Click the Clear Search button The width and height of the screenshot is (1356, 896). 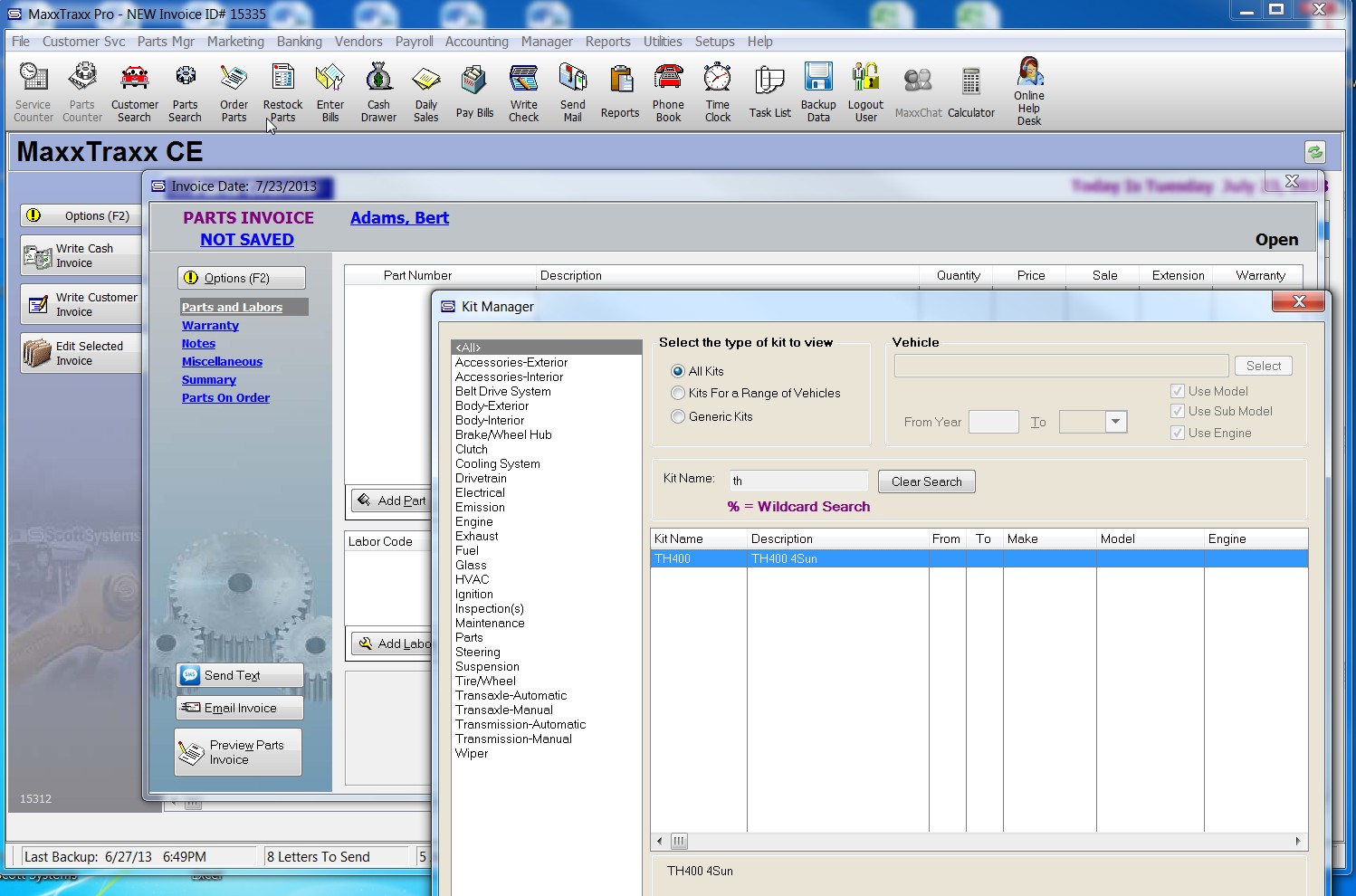pyautogui.click(x=926, y=481)
